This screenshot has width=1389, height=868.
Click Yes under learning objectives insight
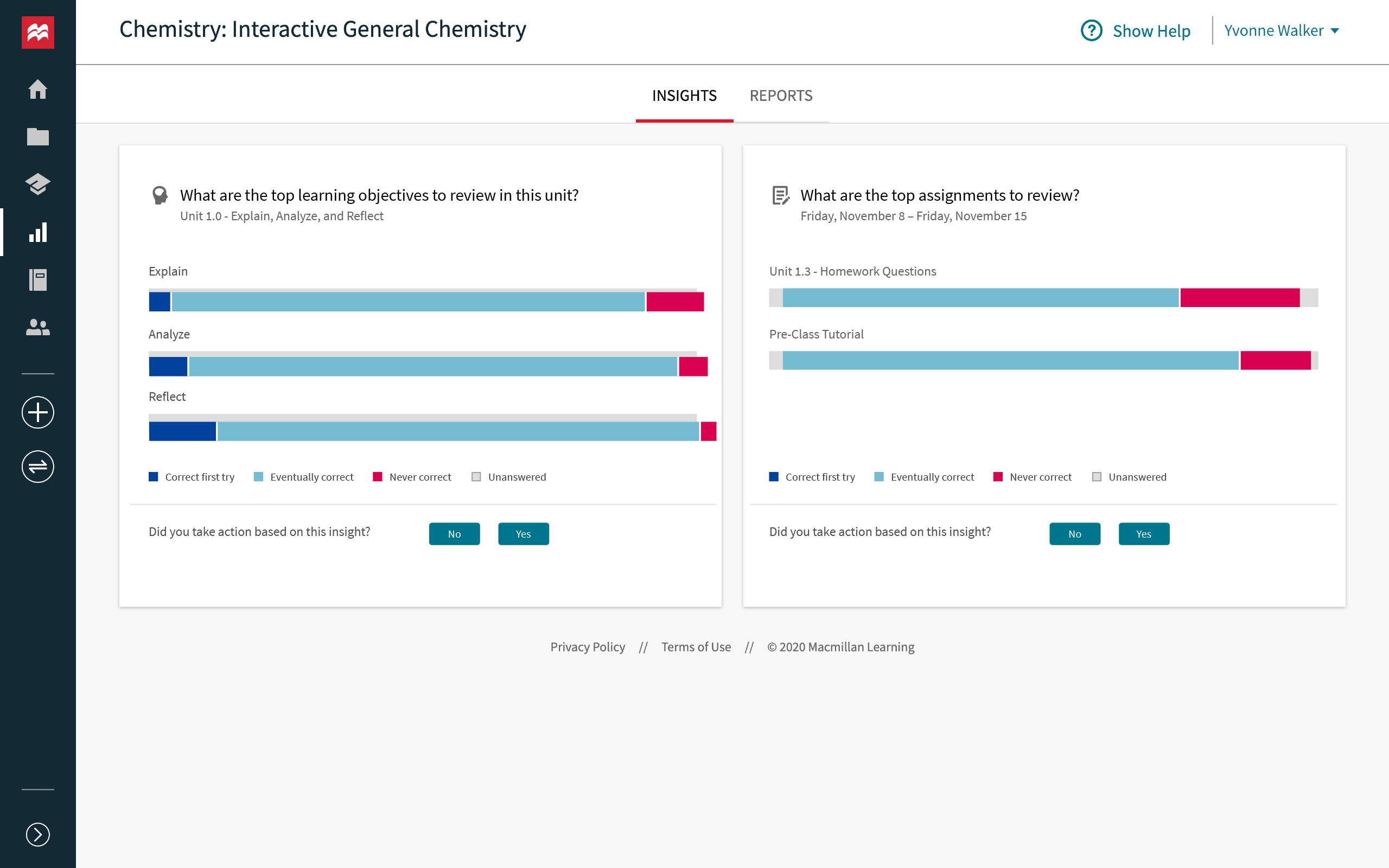[524, 534]
